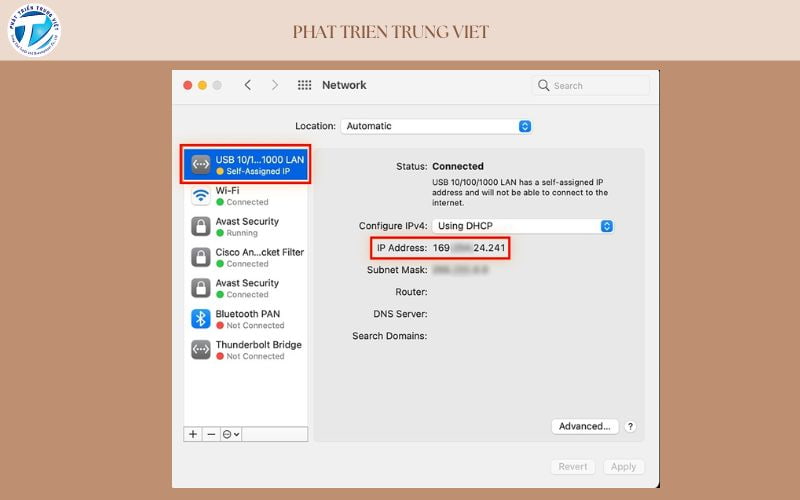This screenshot has width=800, height=500.
Task: Select USB 10/100/1000 LAN service
Action: (x=246, y=164)
